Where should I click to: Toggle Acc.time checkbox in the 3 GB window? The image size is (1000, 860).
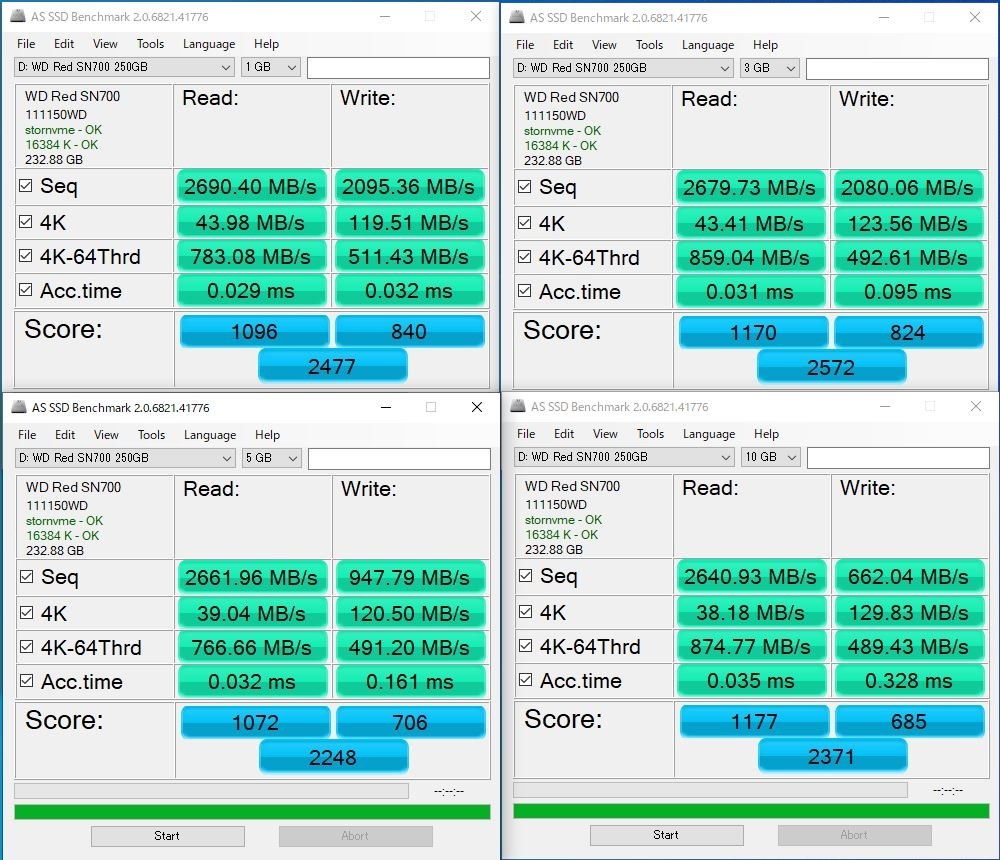[524, 291]
